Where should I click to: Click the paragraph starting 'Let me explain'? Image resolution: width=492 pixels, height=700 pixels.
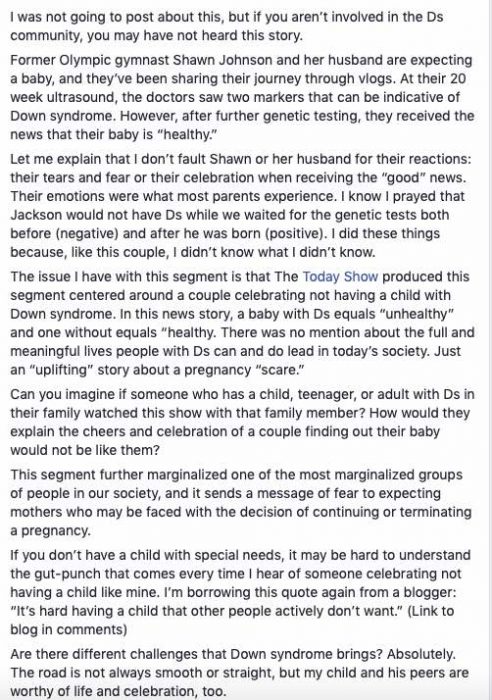(x=241, y=205)
